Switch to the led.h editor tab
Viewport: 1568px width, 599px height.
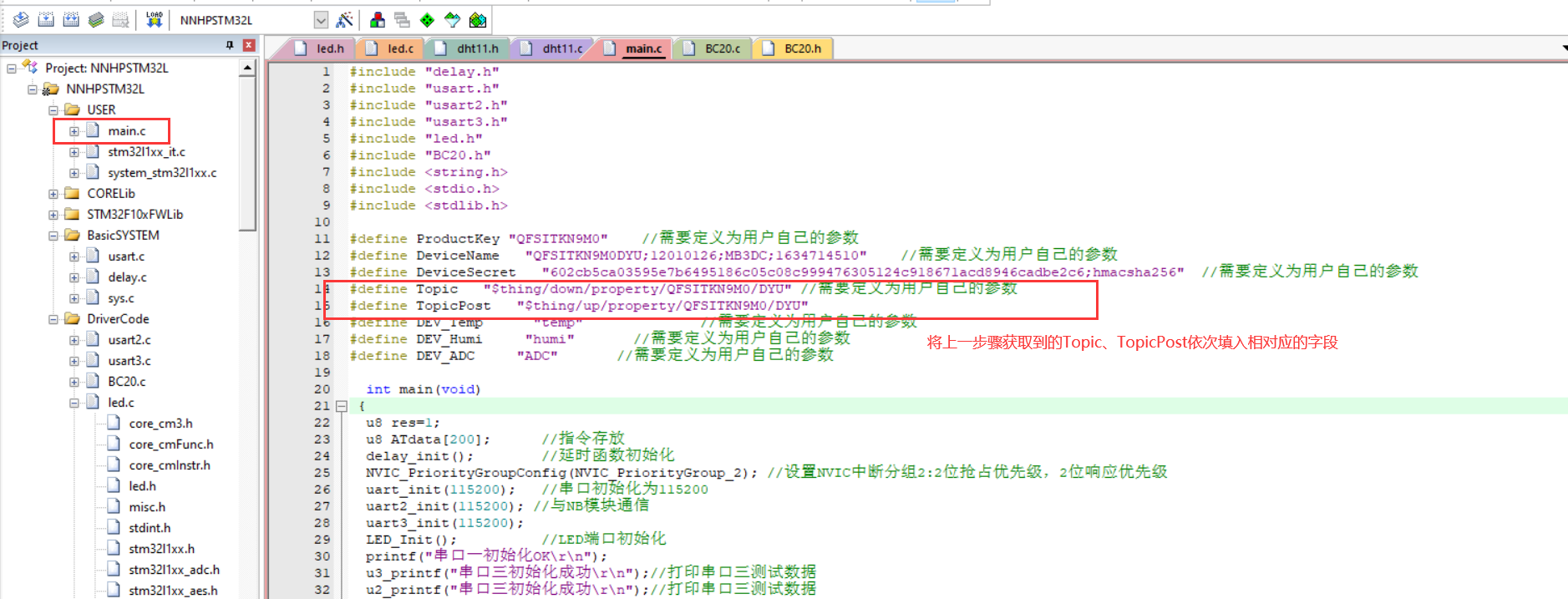coord(321,48)
